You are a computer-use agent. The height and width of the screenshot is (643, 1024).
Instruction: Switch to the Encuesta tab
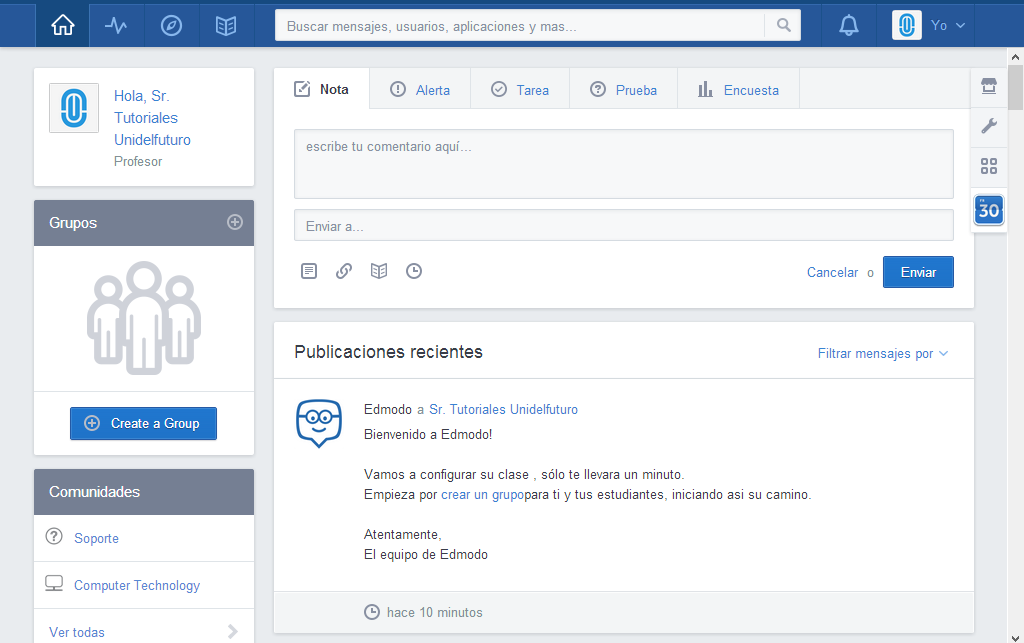tap(739, 89)
